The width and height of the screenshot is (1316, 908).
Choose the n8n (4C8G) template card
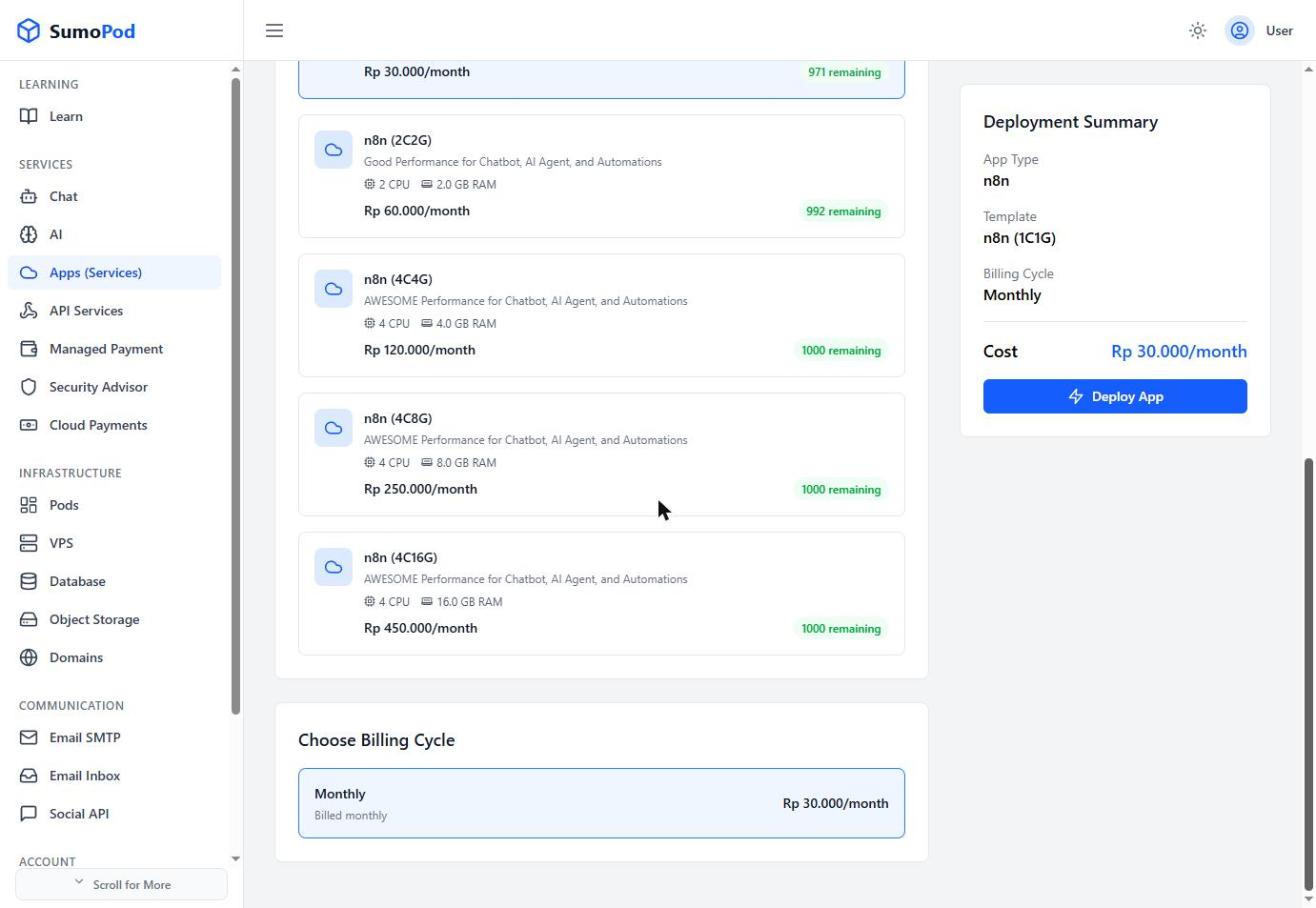[601, 454]
